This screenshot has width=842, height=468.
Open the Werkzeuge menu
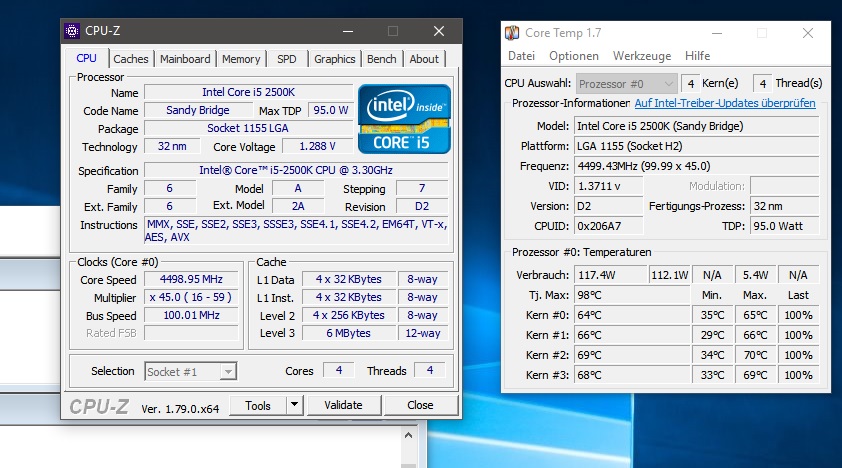click(642, 56)
